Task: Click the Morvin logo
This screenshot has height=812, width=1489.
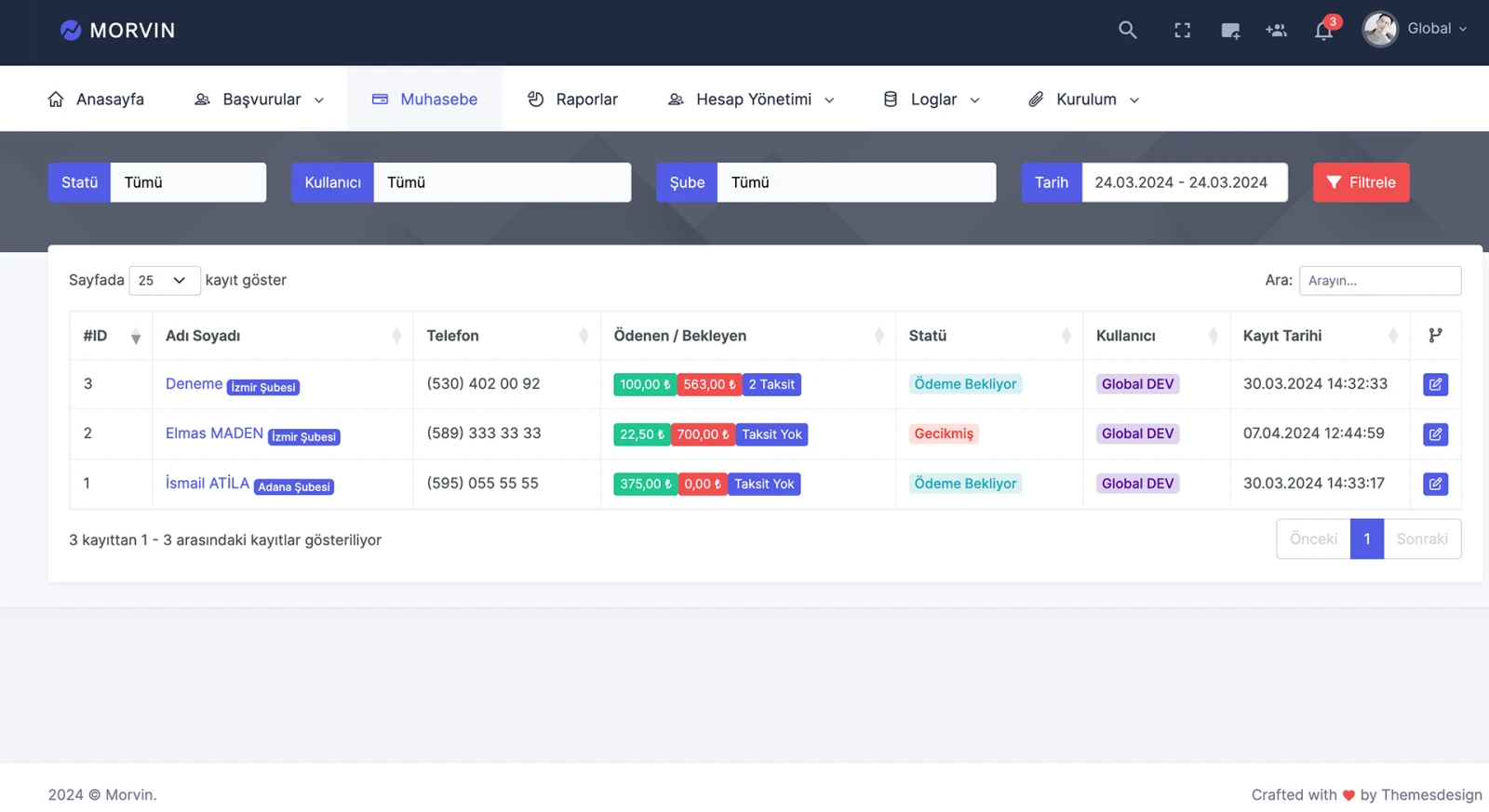Action: tap(117, 31)
